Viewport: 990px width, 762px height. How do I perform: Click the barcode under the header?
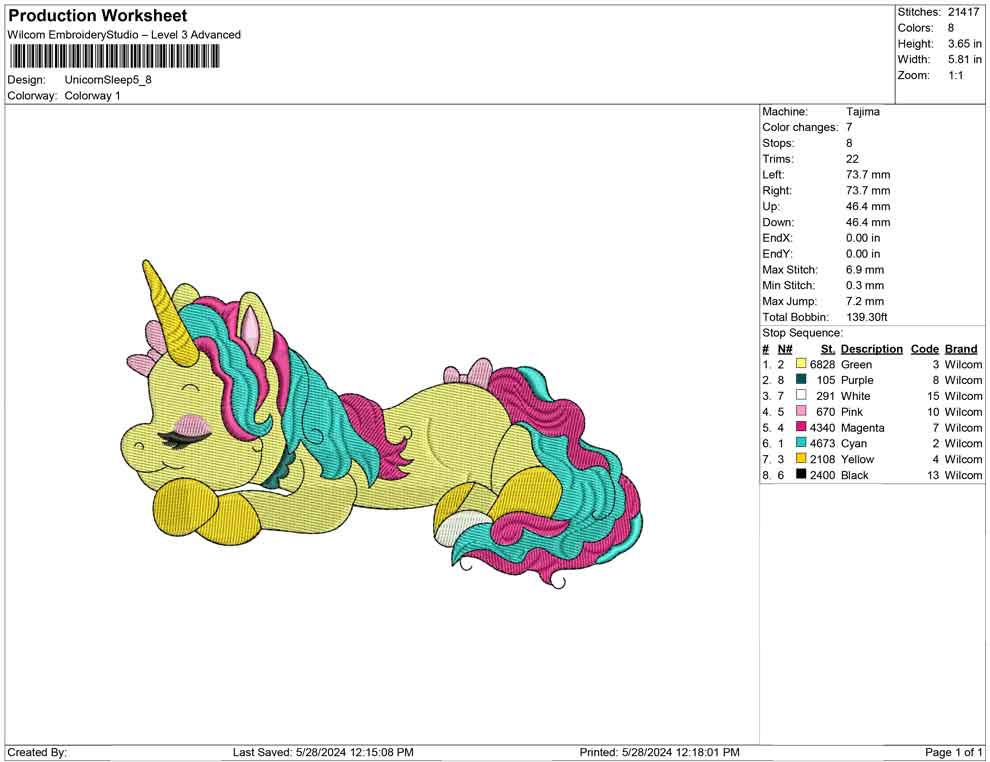(114, 57)
